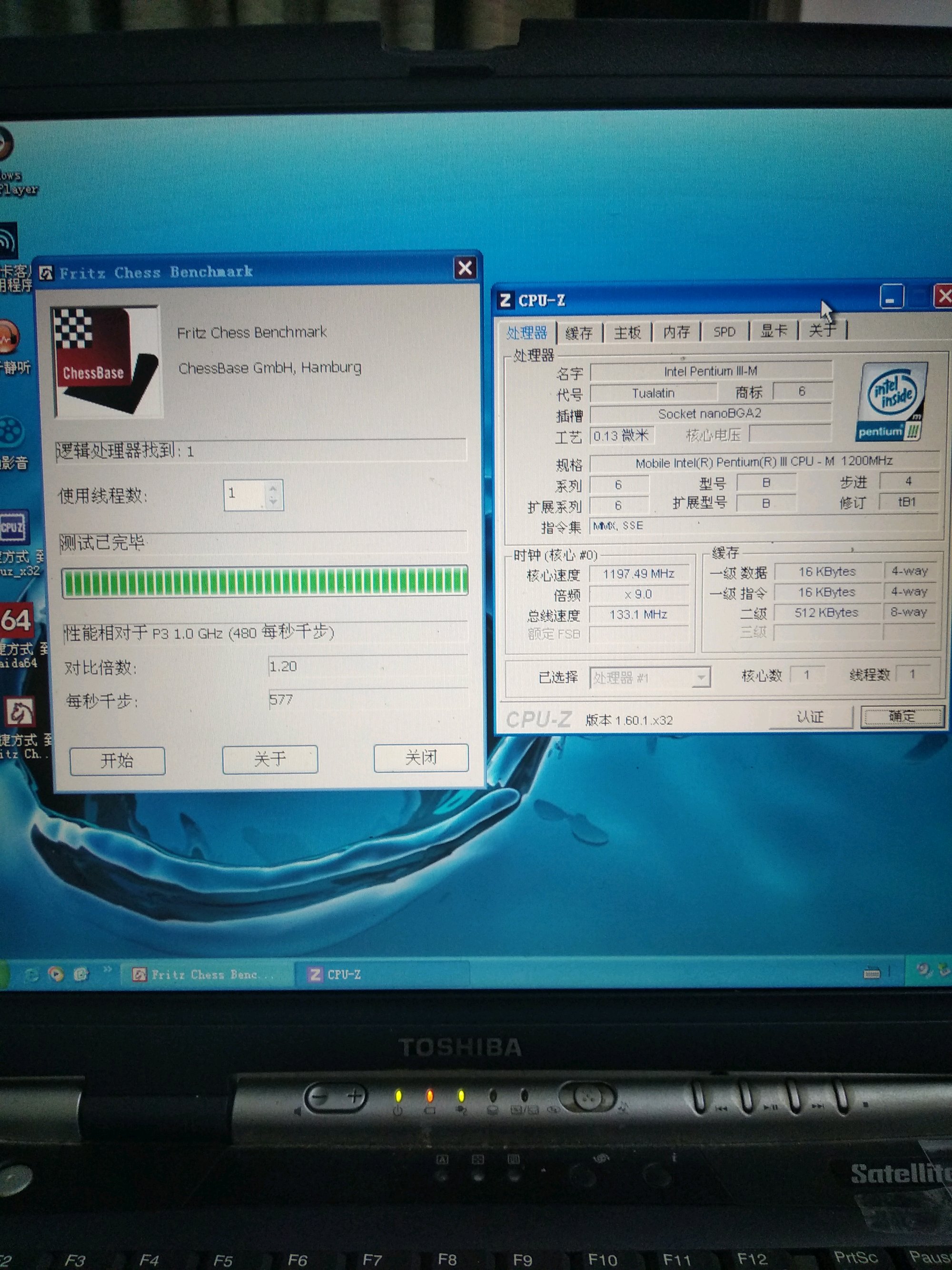Viewport: 952px width, 1270px height.
Task: Click the keyboard language bar tray icon
Action: click(x=872, y=973)
